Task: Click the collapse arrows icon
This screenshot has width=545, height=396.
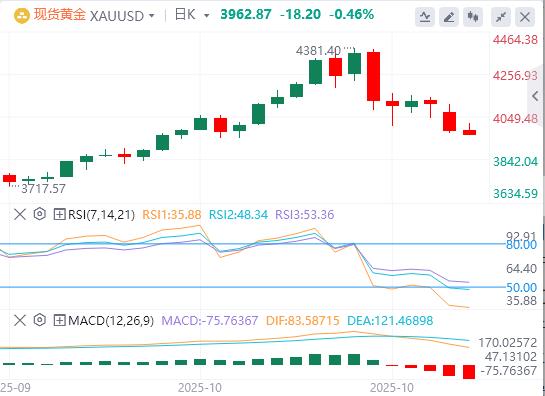Action: (501, 17)
